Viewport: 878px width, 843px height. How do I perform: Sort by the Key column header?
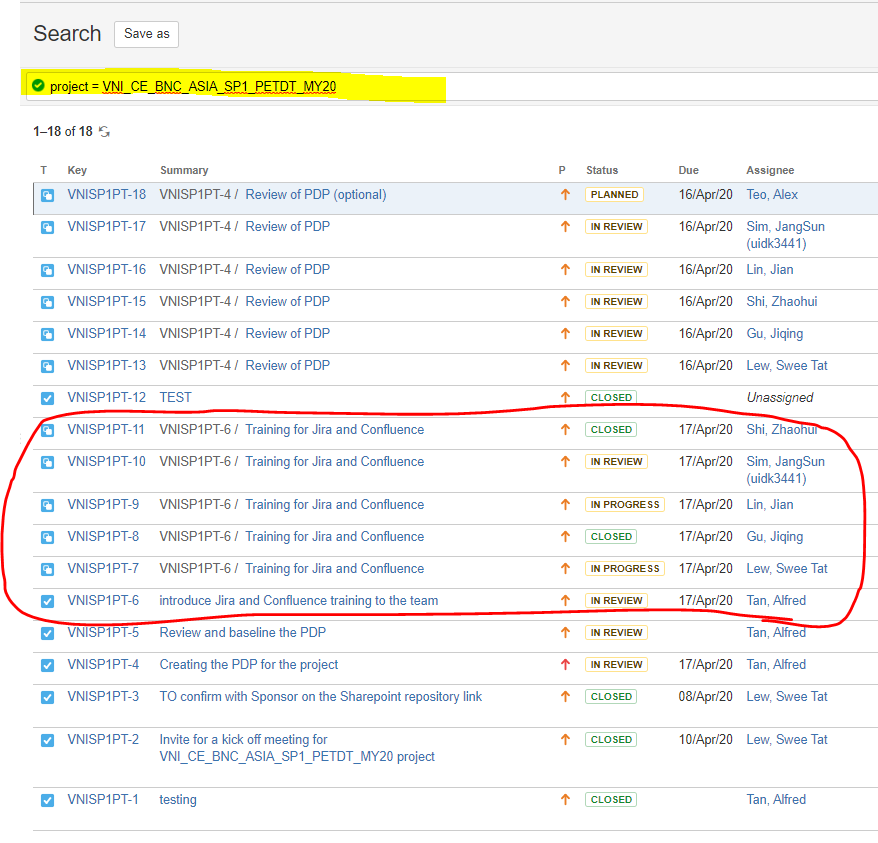coord(77,170)
